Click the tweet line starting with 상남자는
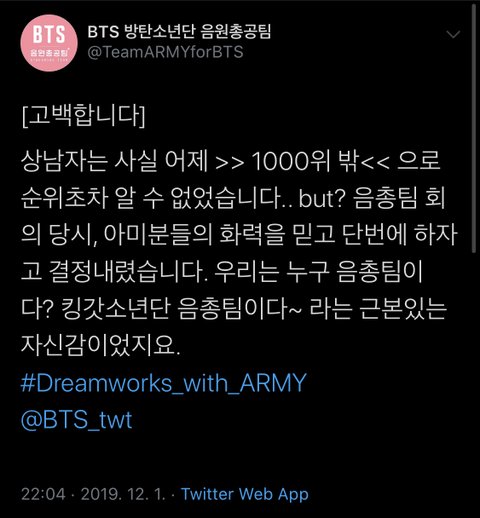This screenshot has height=518, width=480. [x=231, y=161]
